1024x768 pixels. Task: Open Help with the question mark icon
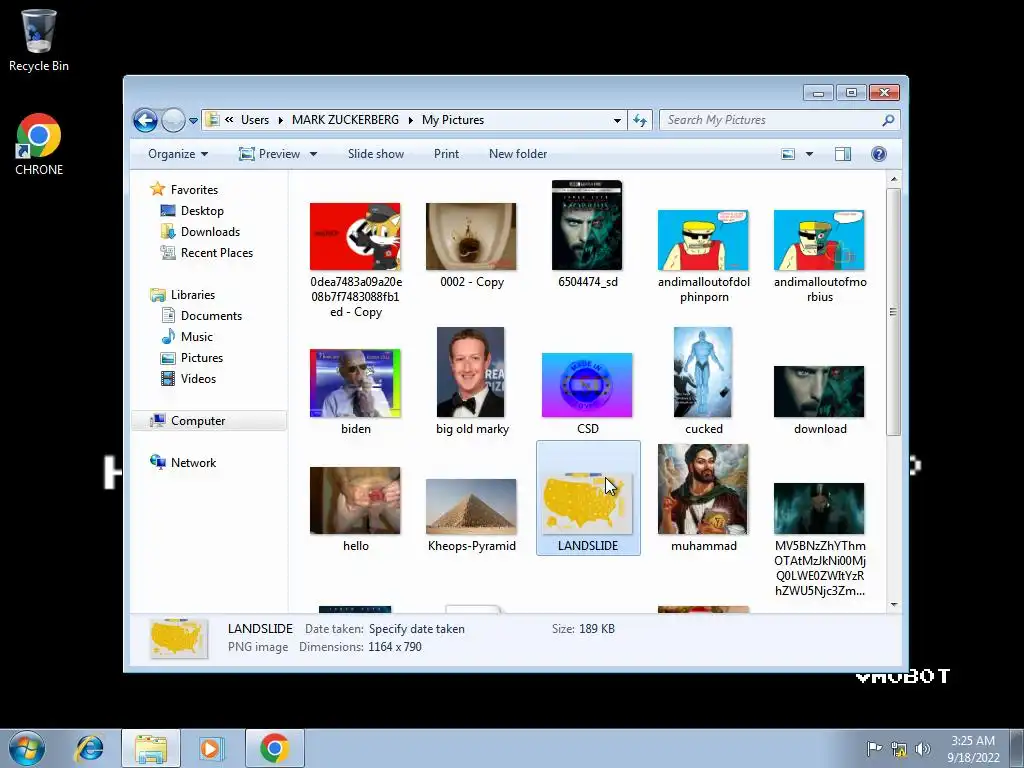click(878, 154)
